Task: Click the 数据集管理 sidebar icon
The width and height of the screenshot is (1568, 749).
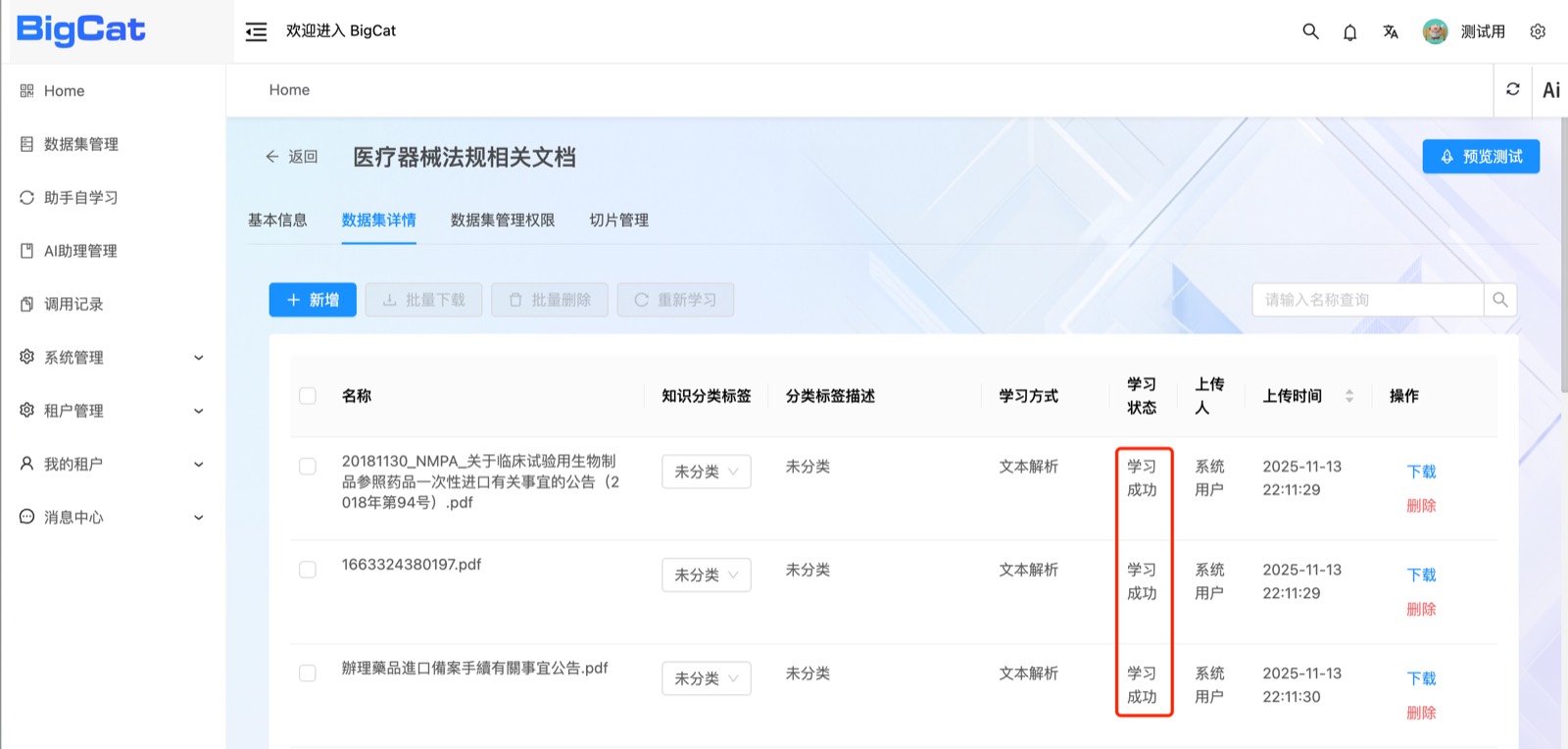Action: (26, 144)
